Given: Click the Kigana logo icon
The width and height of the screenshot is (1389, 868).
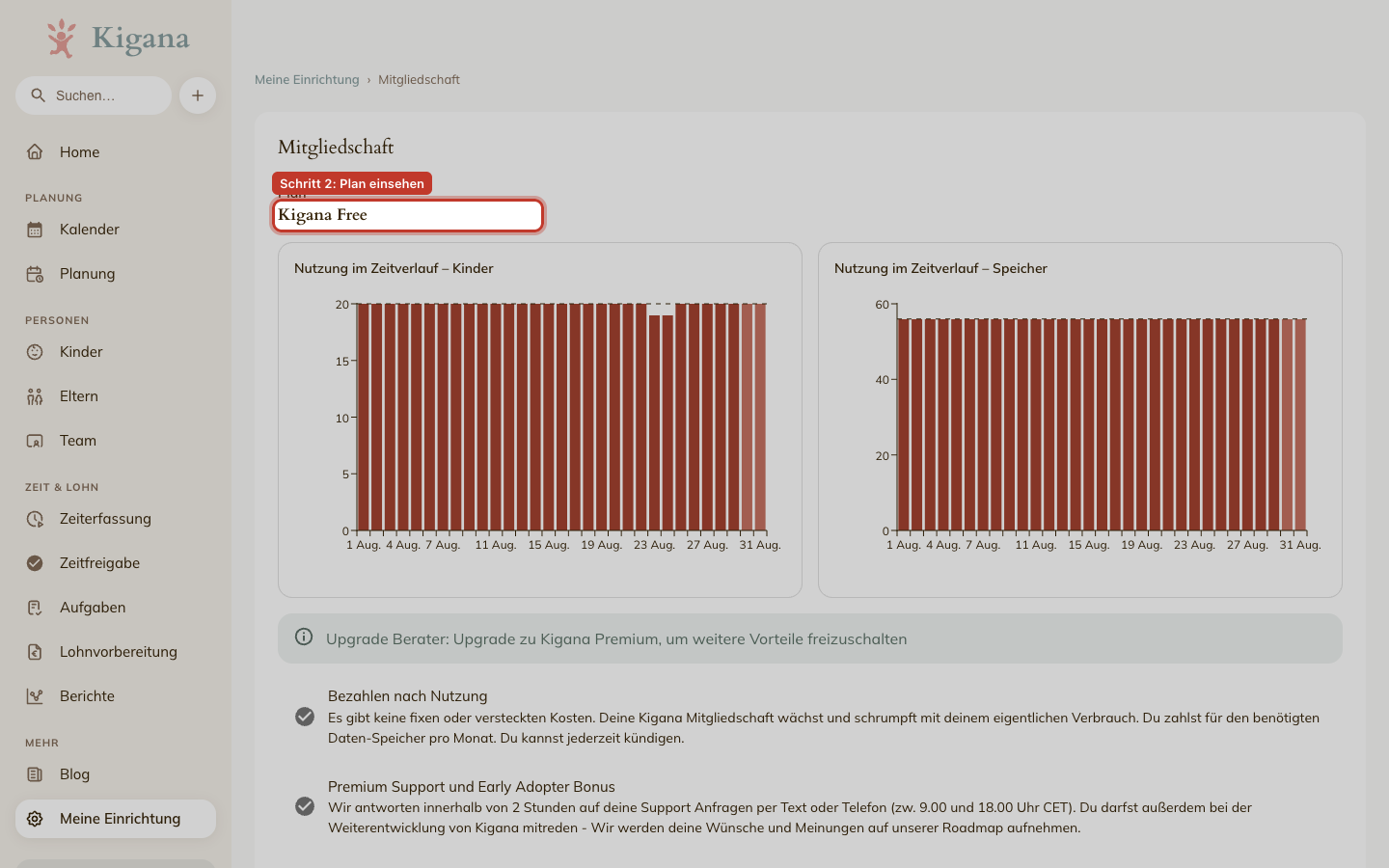Looking at the screenshot, I should 62,39.
